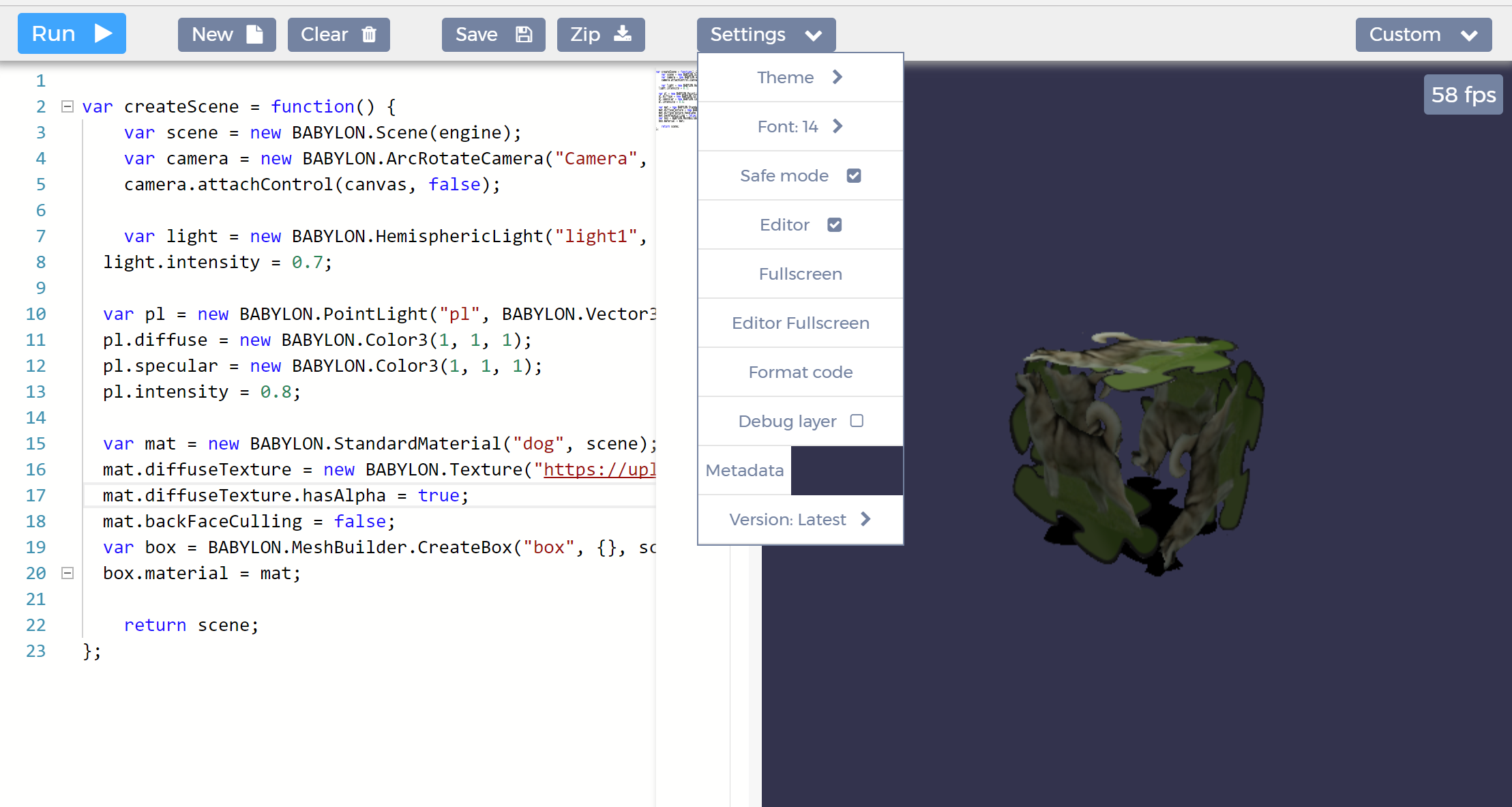The height and width of the screenshot is (807, 1512).
Task: Click the chevron next to Font: 14
Action: tap(838, 126)
